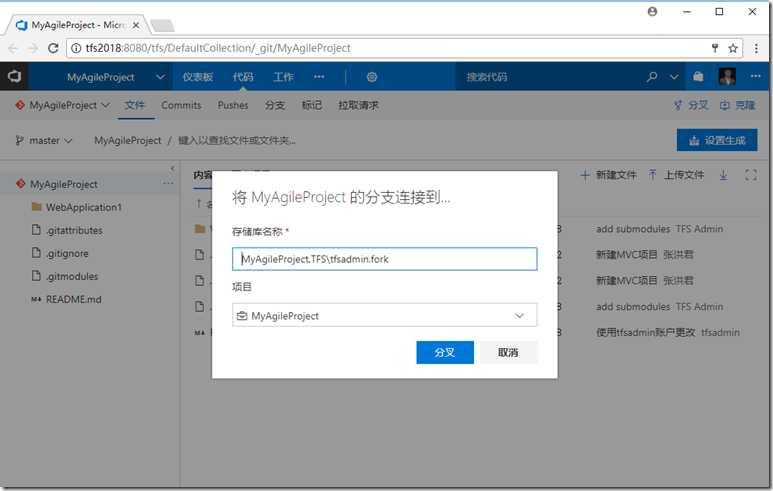Open the saved password key icon
Viewport: 773px width, 491px height.
[x=715, y=48]
